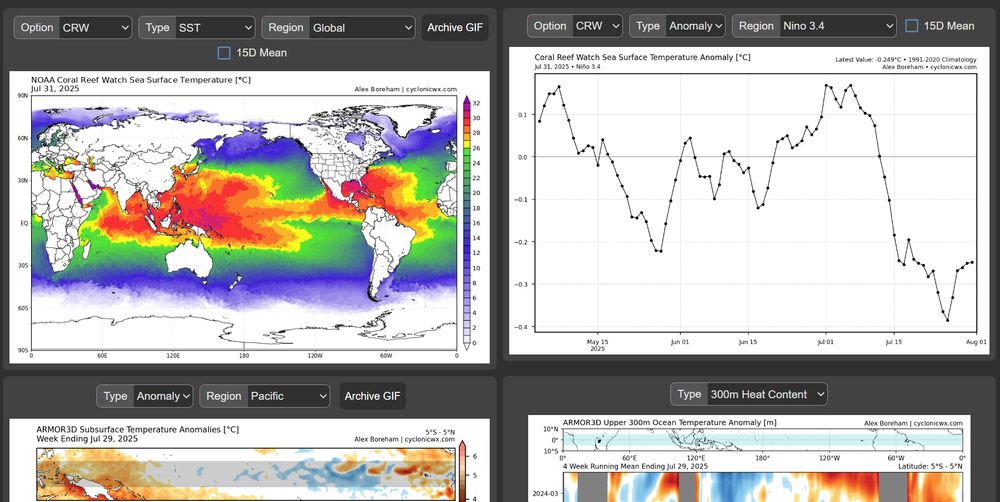Click the SST color scale bar

[x=467, y=223]
